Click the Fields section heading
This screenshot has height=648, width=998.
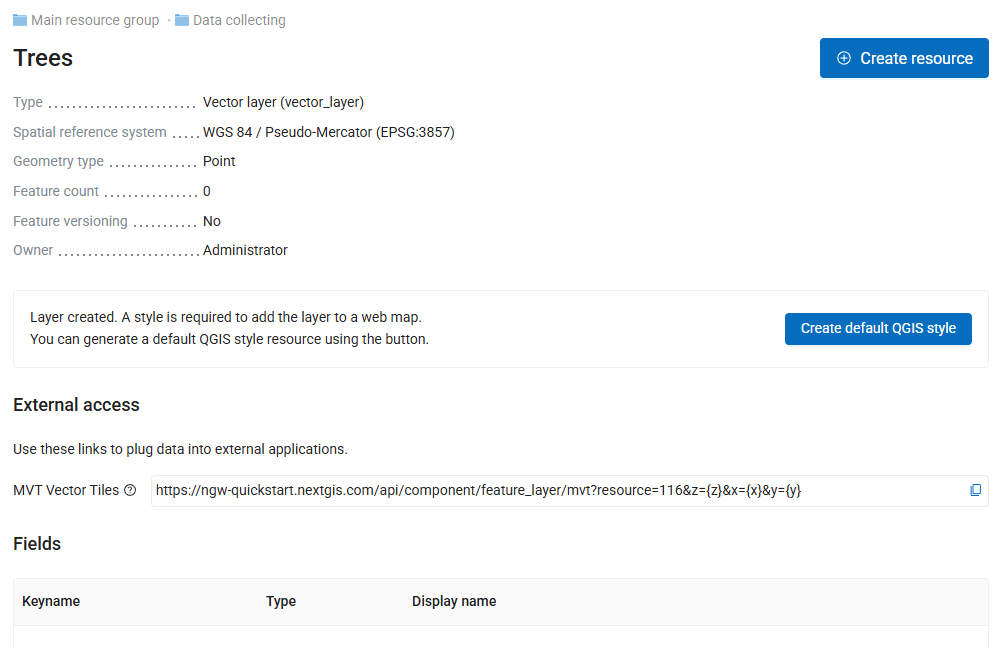click(x=37, y=544)
